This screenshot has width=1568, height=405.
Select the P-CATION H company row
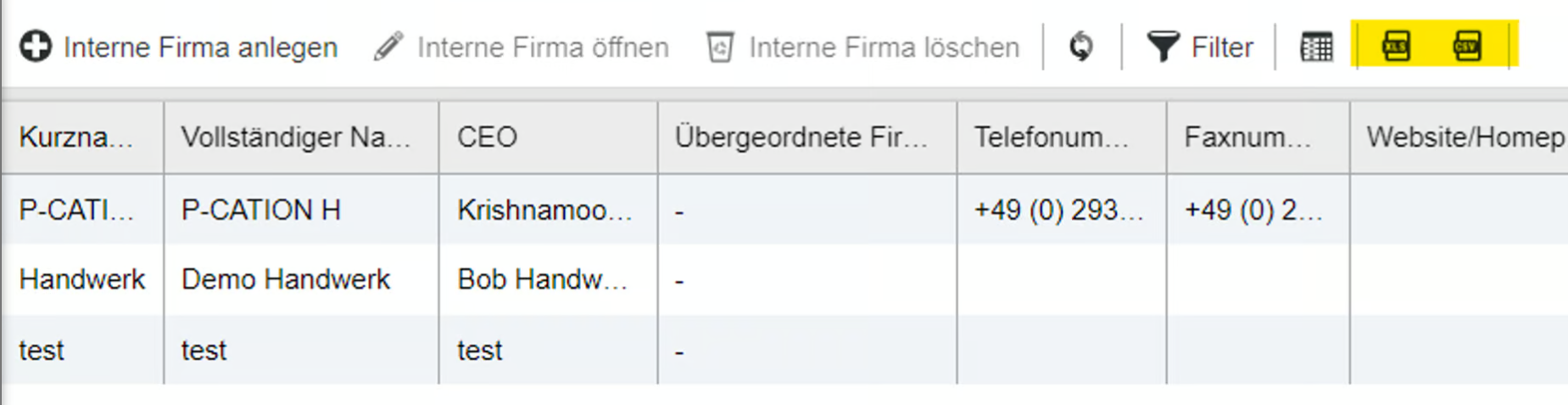261,210
